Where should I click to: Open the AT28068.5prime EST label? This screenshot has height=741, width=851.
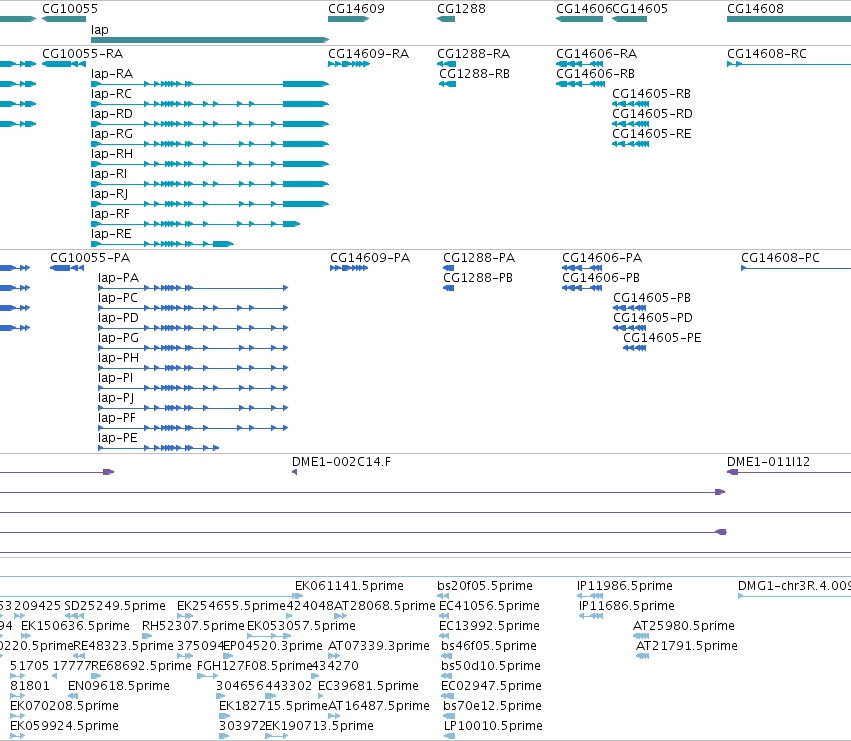click(x=385, y=606)
